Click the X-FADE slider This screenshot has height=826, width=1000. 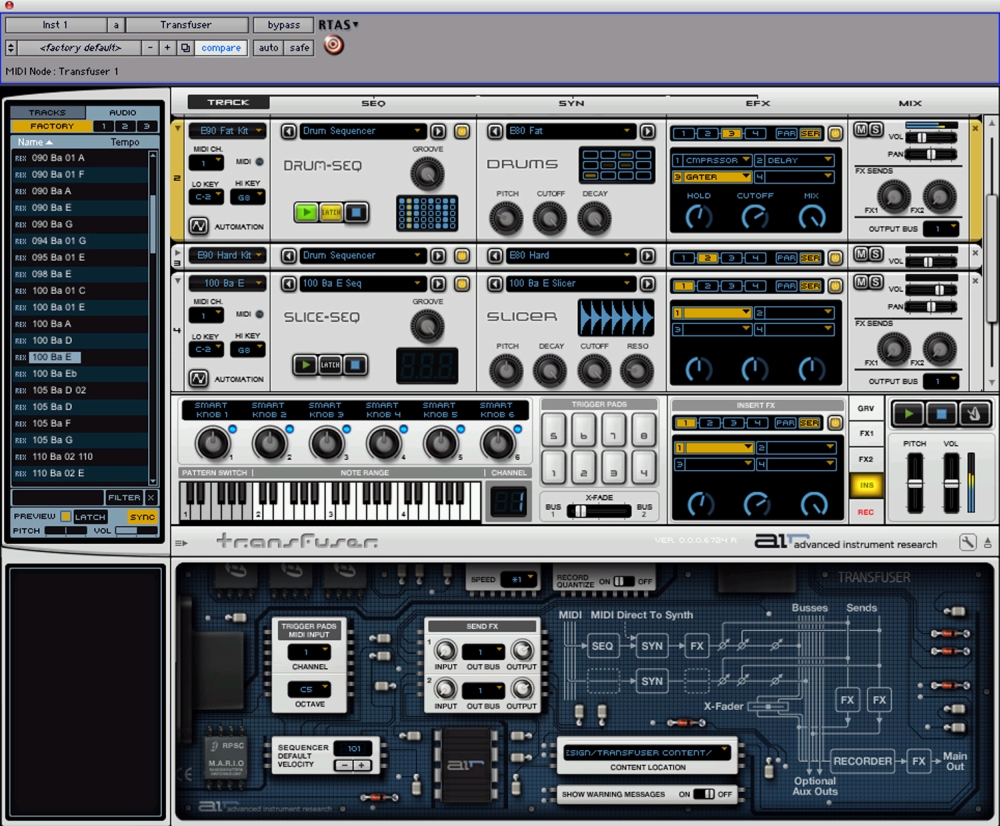[x=599, y=510]
